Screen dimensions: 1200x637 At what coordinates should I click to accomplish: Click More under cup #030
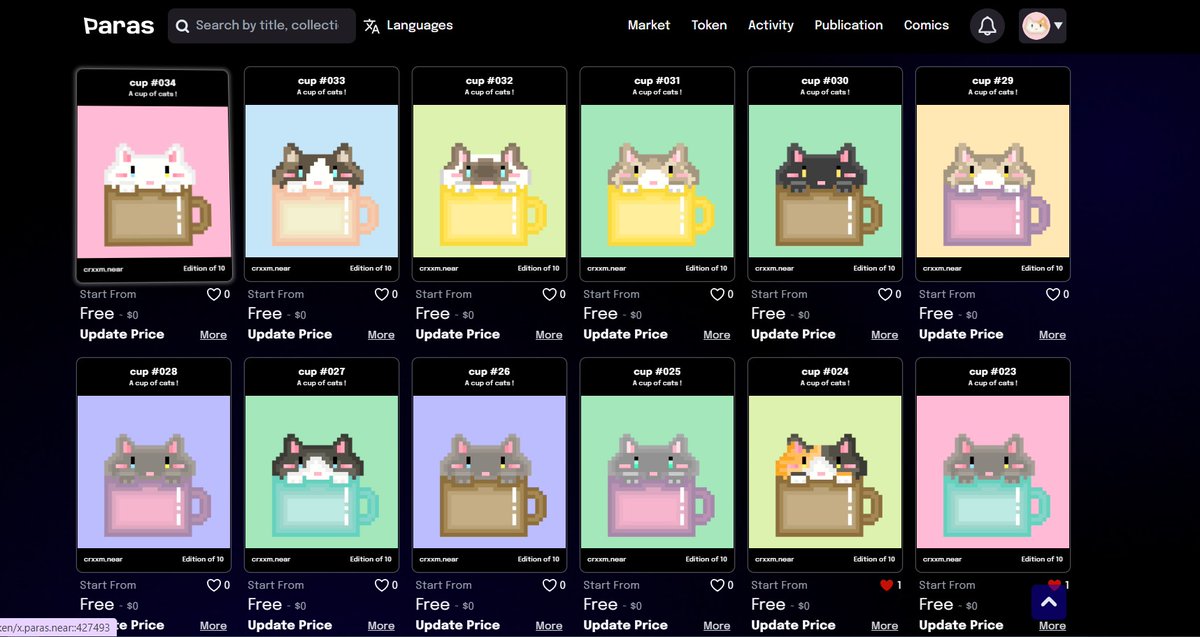(885, 335)
